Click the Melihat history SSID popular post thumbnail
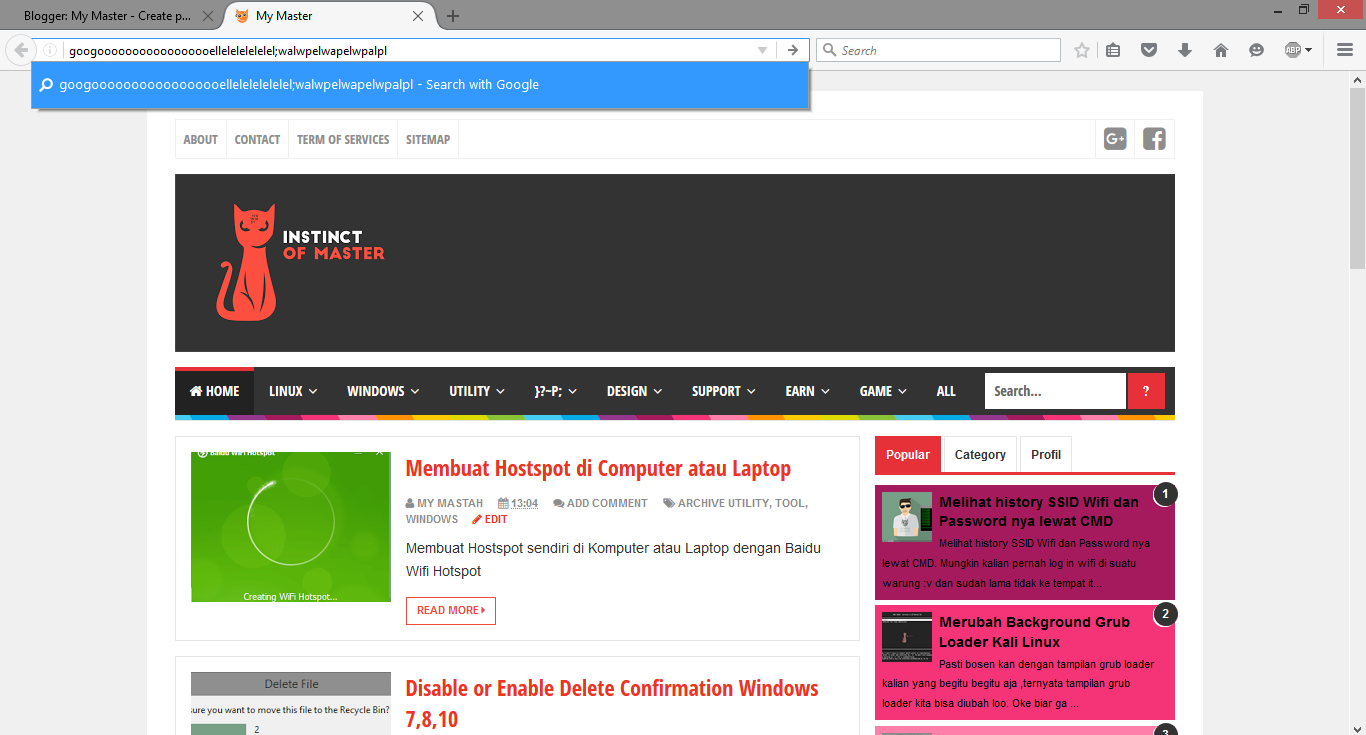 pyautogui.click(x=907, y=517)
